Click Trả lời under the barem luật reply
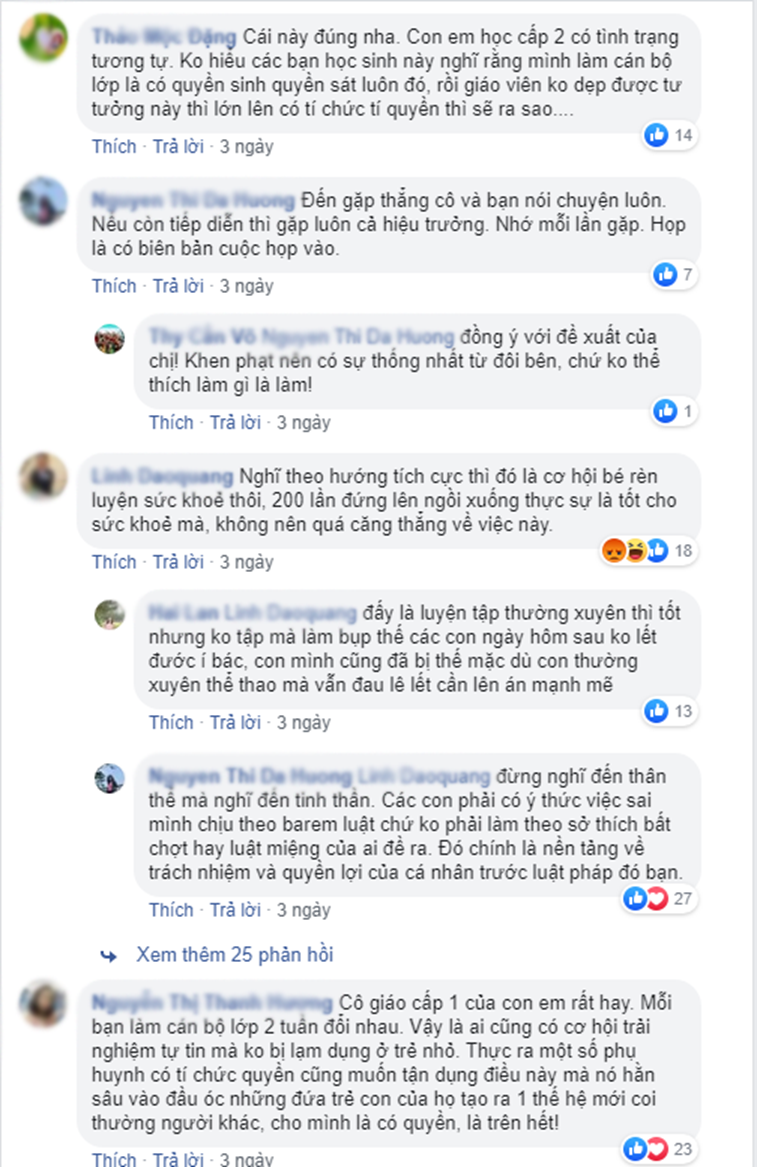The height and width of the screenshot is (1167, 757). point(235,909)
